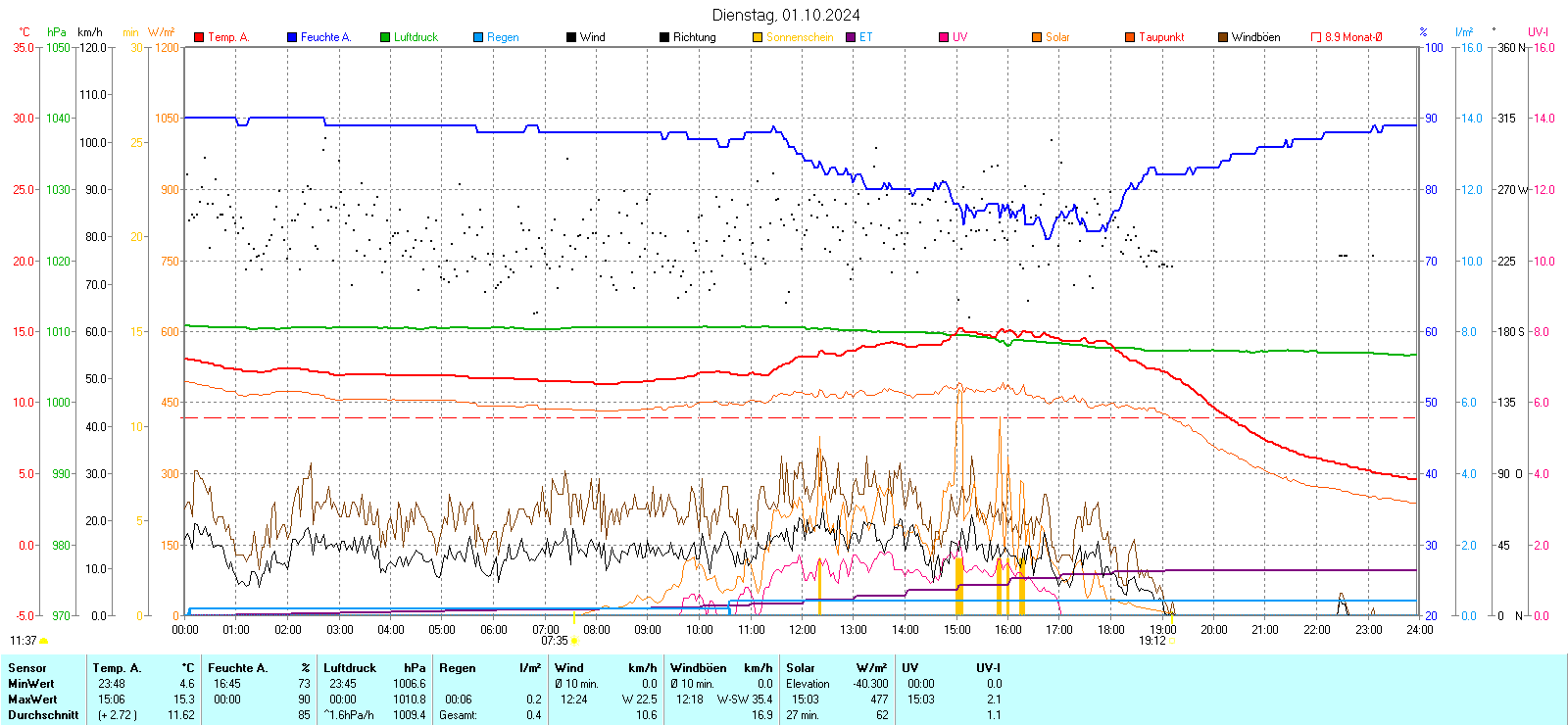The image size is (1568, 725).
Task: Click the light-blue Regen legend marker
Action: point(478,37)
